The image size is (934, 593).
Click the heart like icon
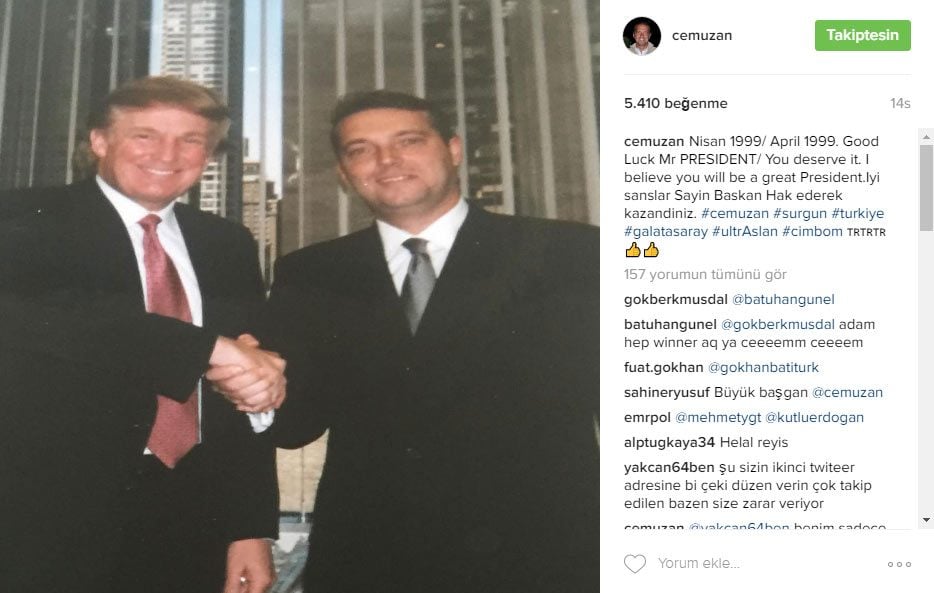[634, 563]
